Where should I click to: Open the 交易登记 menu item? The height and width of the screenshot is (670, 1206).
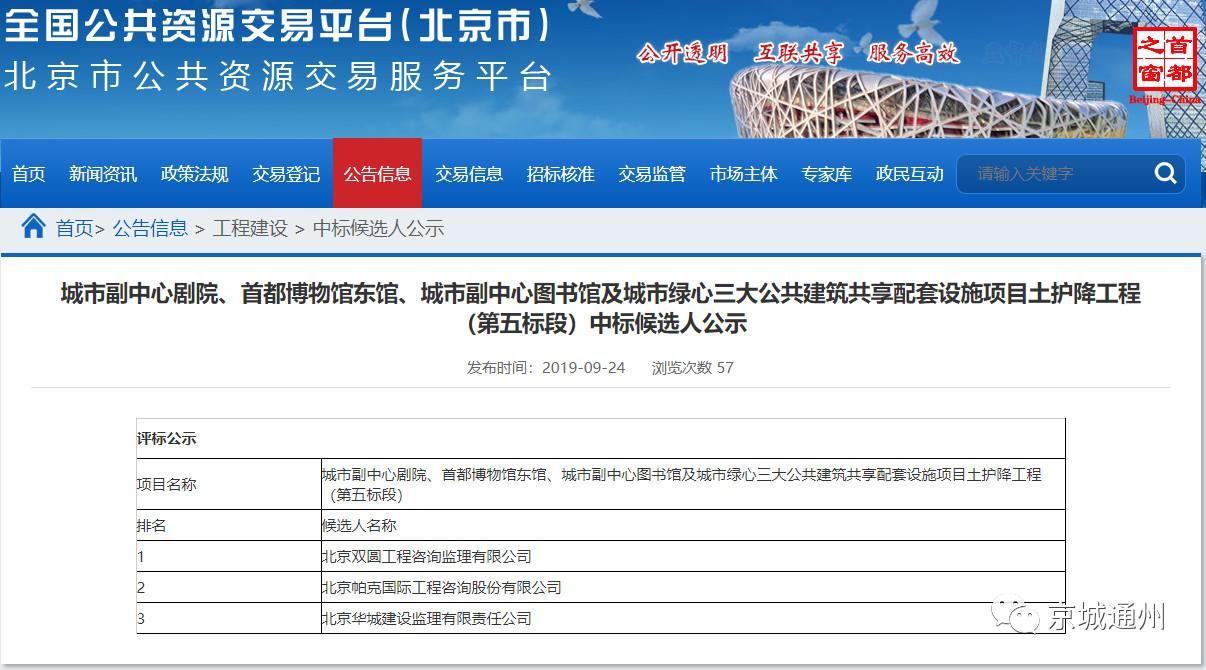(286, 174)
